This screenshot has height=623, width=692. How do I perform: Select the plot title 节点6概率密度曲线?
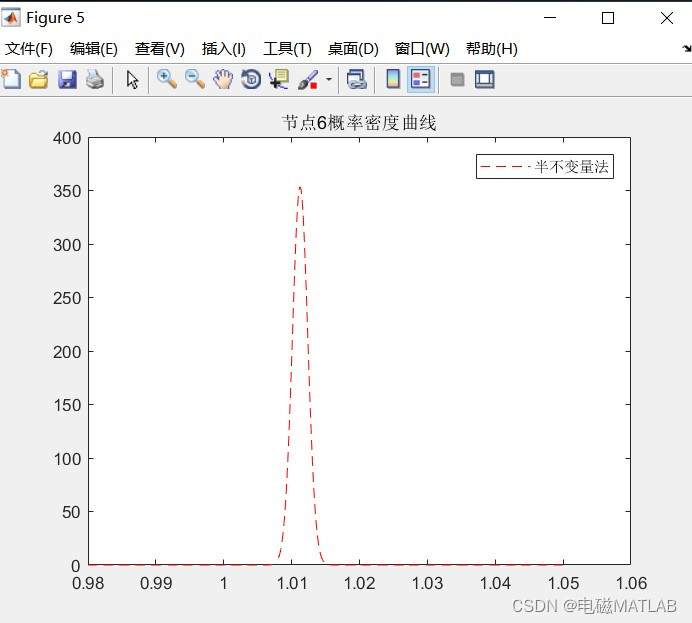(359, 123)
